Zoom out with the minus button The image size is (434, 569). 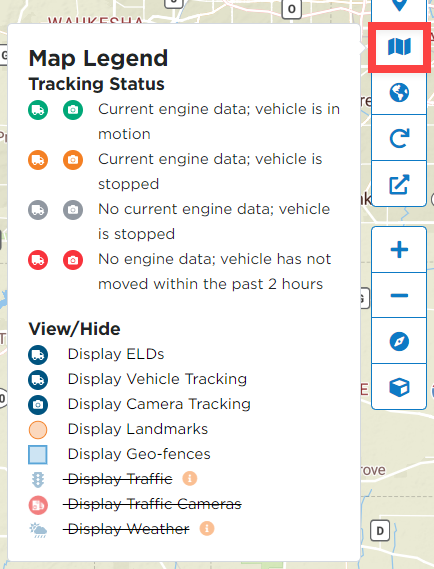point(399,295)
